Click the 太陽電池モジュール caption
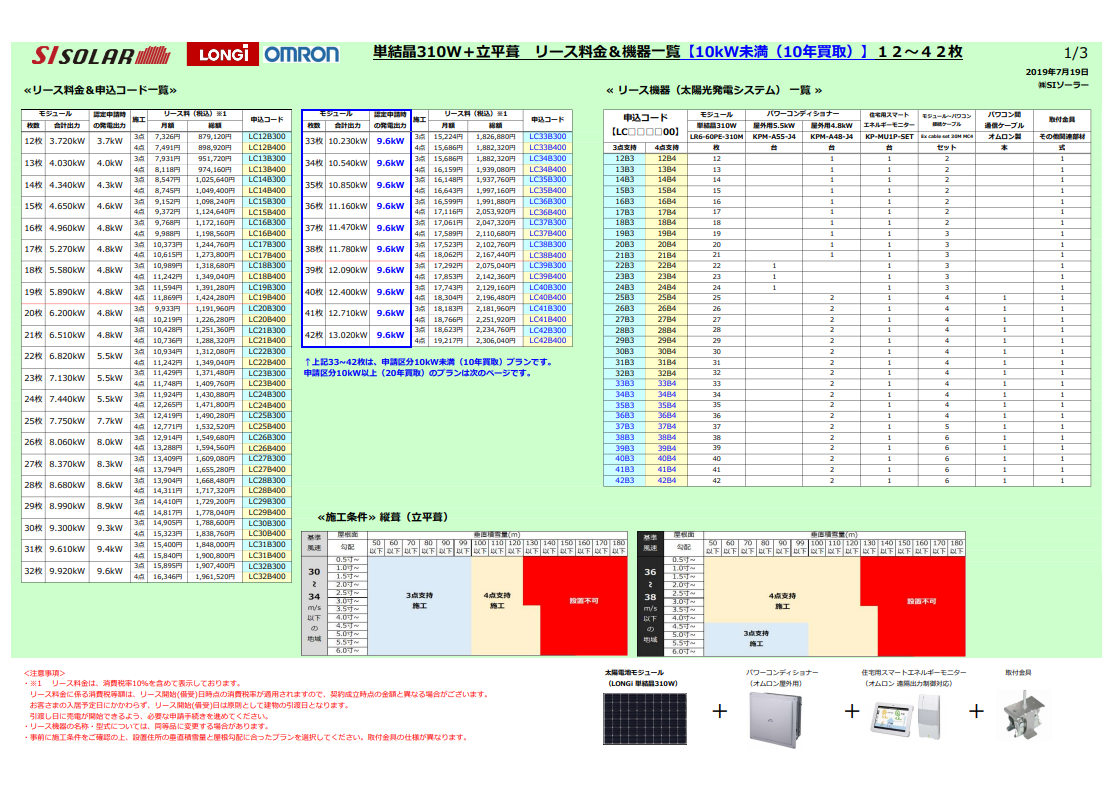 (x=634, y=672)
